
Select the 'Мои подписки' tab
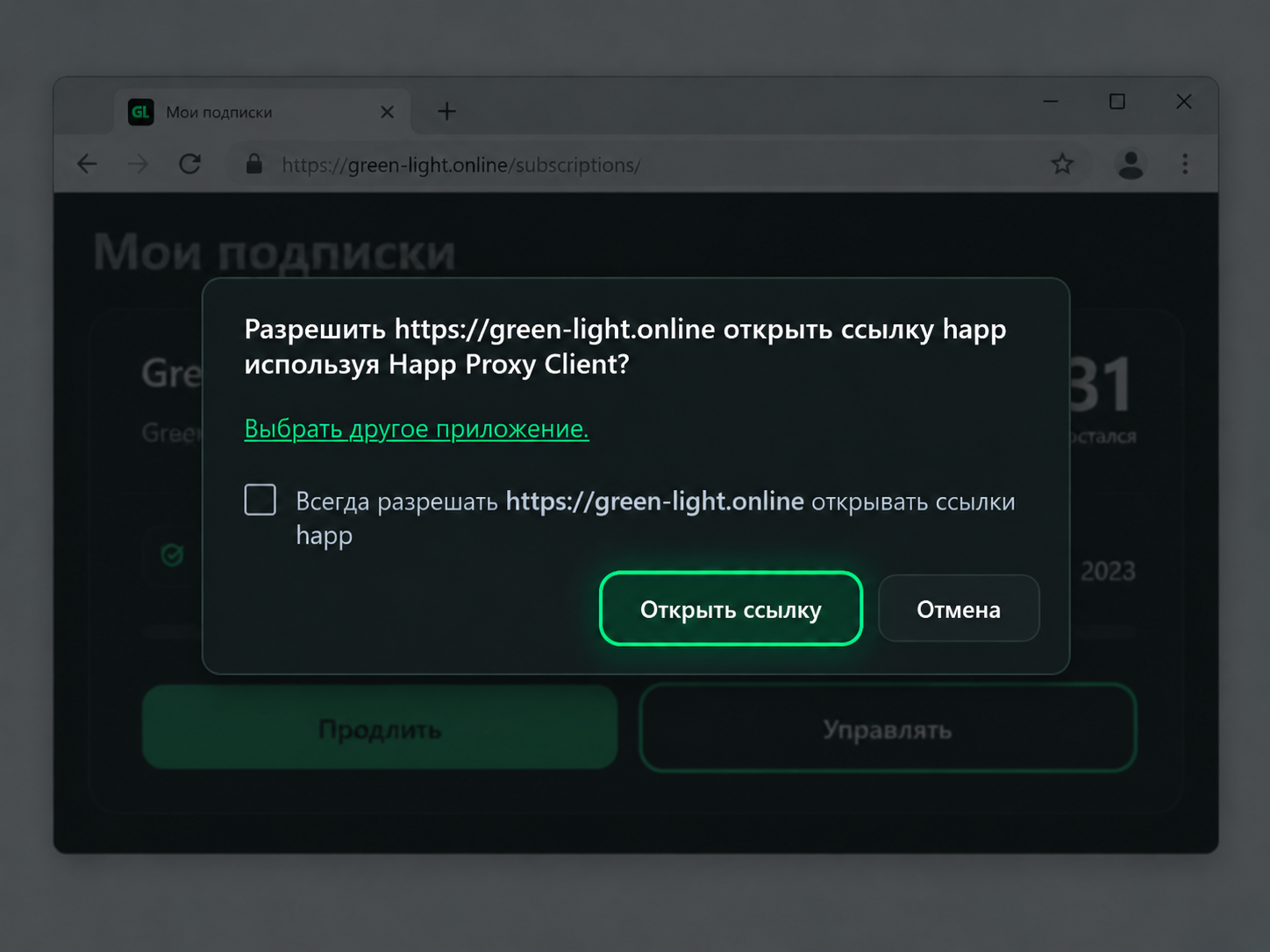pyautogui.click(x=261, y=111)
